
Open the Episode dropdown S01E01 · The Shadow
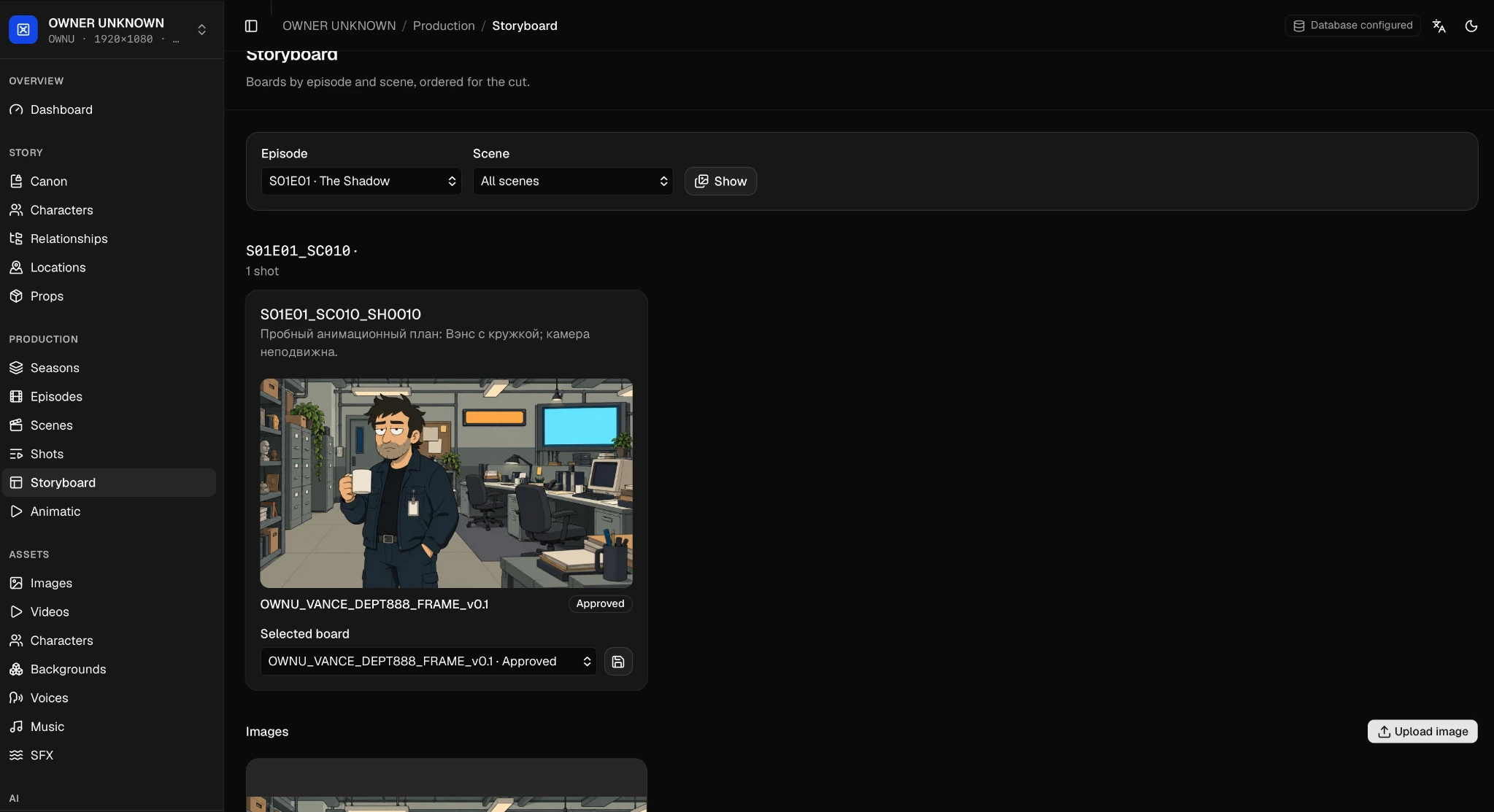click(361, 181)
